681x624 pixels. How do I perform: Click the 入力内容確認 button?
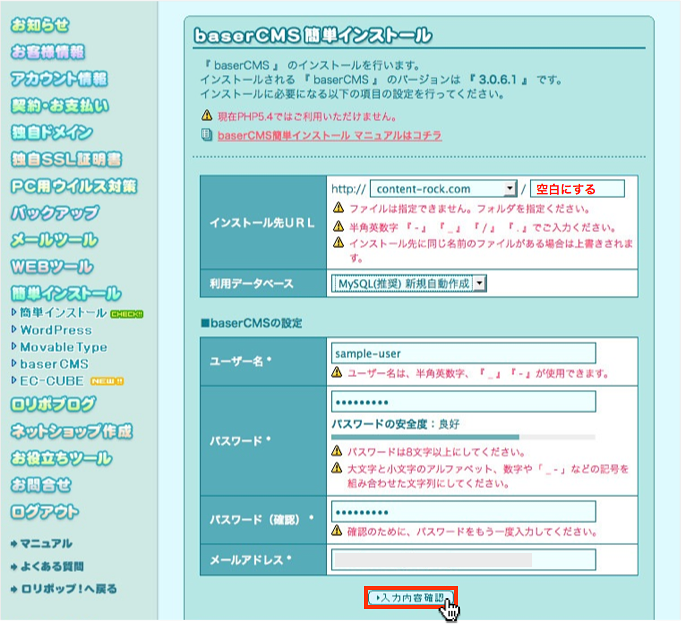click(410, 598)
